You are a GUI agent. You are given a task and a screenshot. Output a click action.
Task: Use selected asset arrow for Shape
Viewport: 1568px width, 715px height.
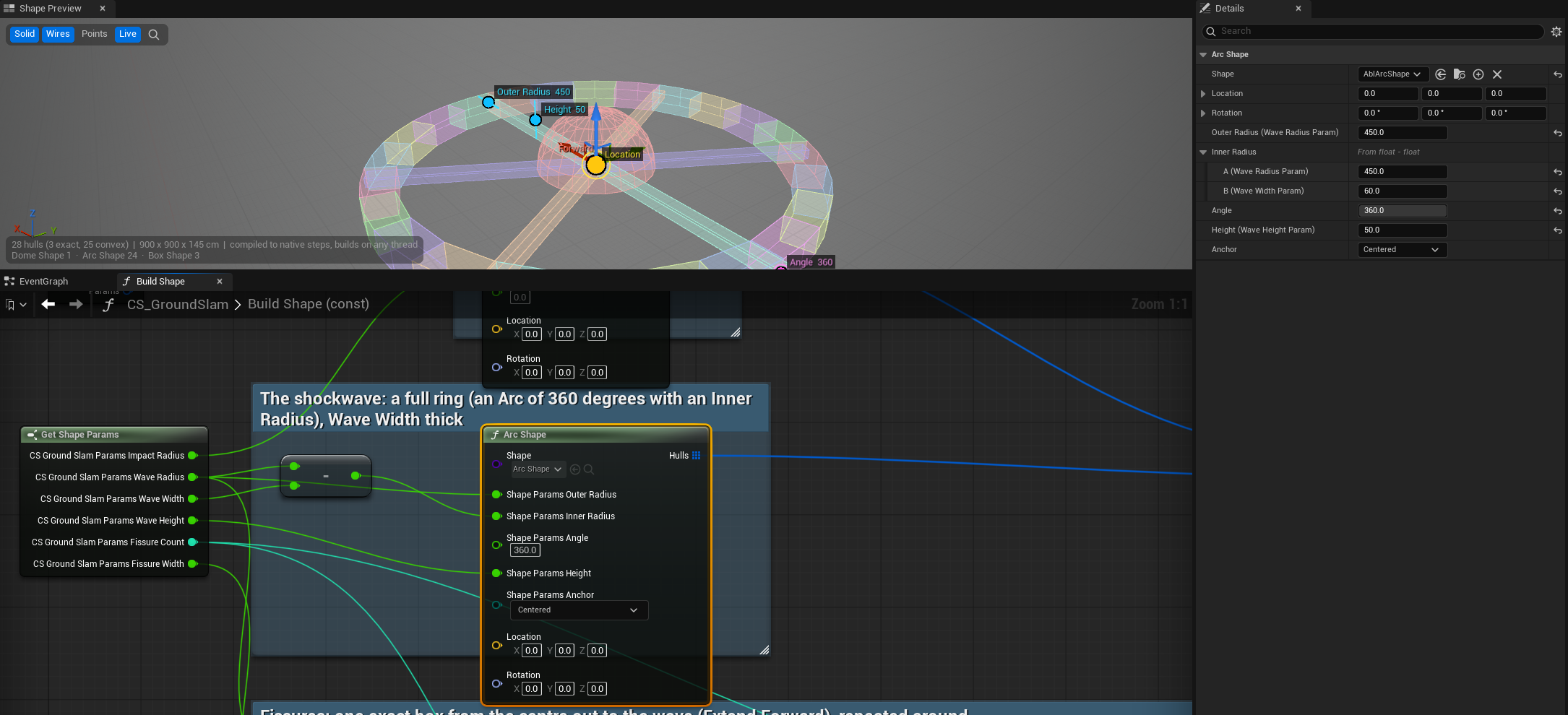[1441, 74]
